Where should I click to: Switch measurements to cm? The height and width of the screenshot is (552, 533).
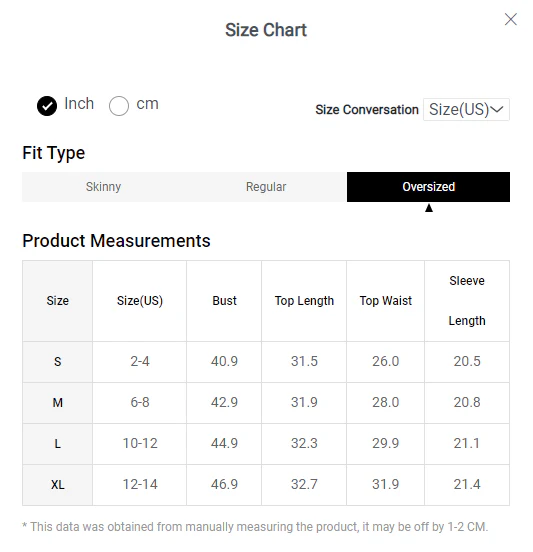pyautogui.click(x=119, y=106)
